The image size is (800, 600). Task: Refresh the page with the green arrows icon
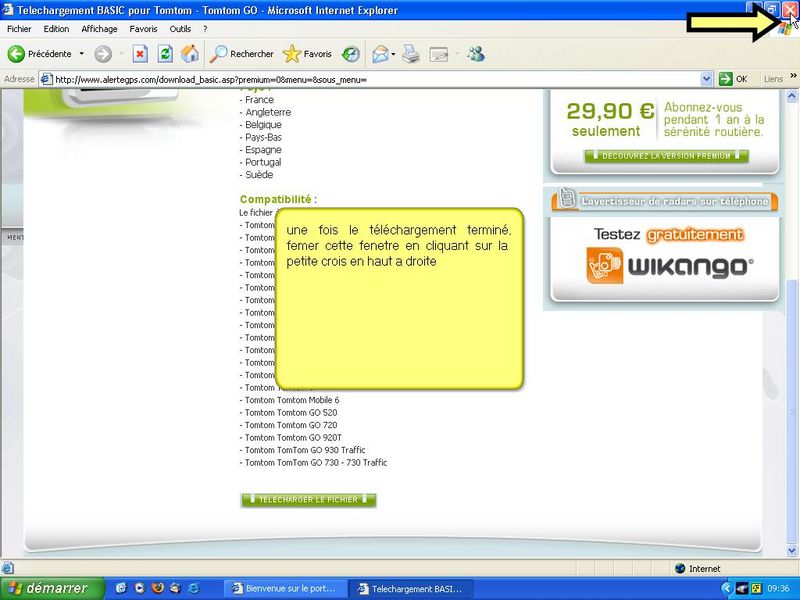point(165,54)
